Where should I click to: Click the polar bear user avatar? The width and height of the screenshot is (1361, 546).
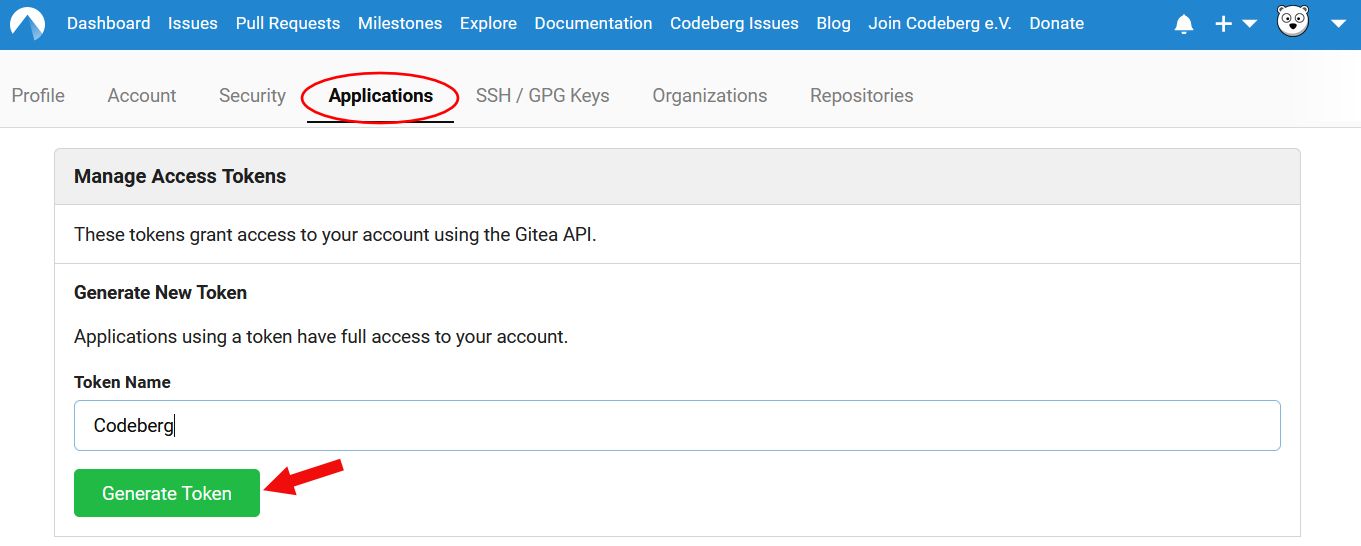pos(1293,22)
